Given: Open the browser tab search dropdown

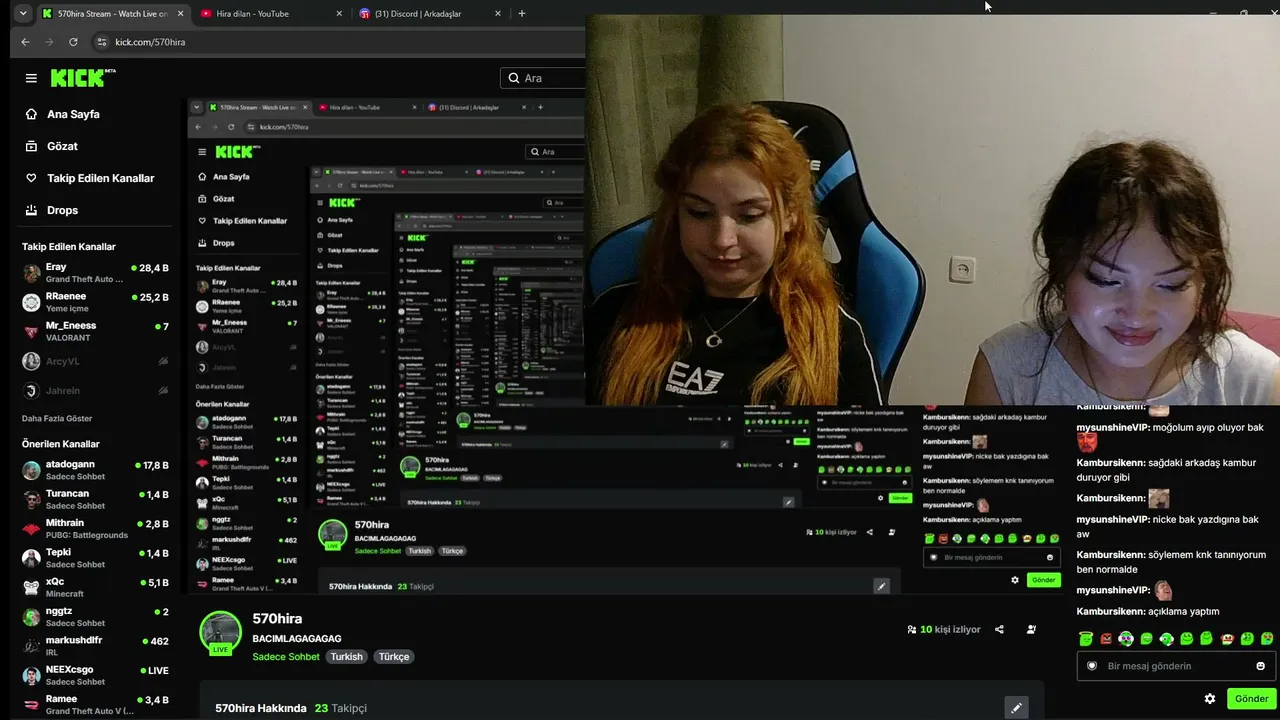Looking at the screenshot, I should click(x=23, y=14).
